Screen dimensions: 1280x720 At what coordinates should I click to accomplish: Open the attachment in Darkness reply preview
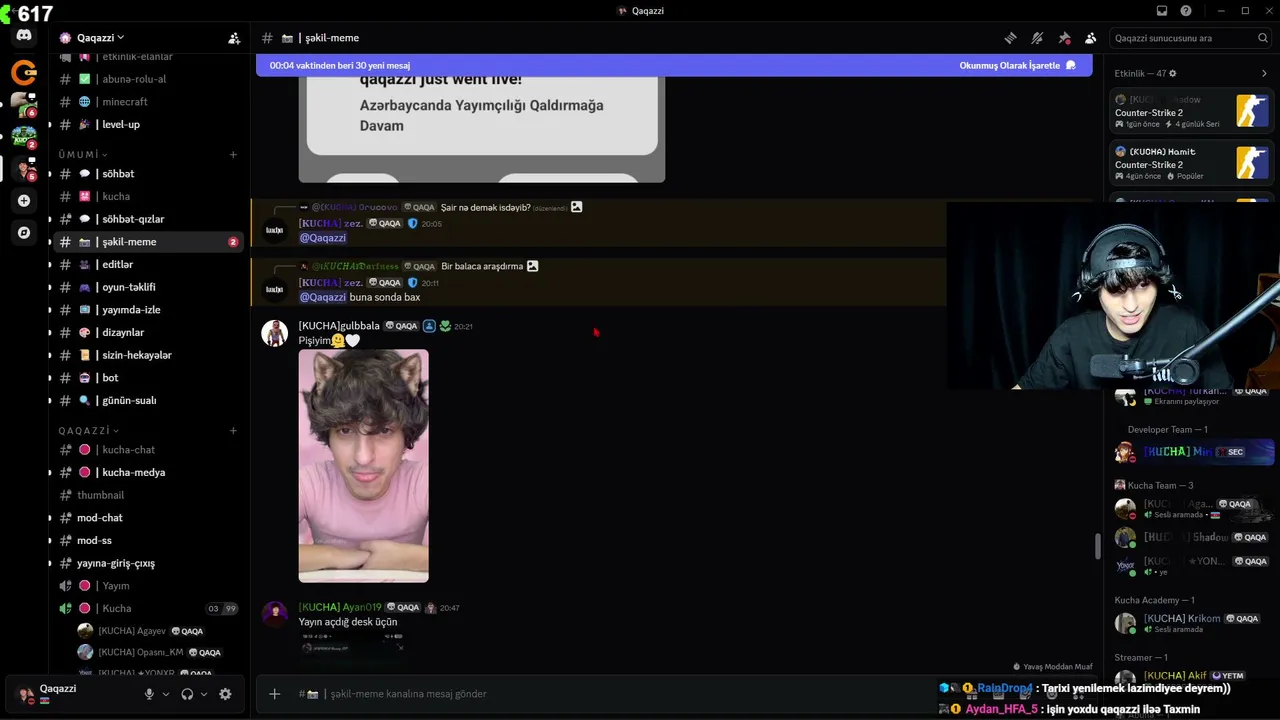532,266
